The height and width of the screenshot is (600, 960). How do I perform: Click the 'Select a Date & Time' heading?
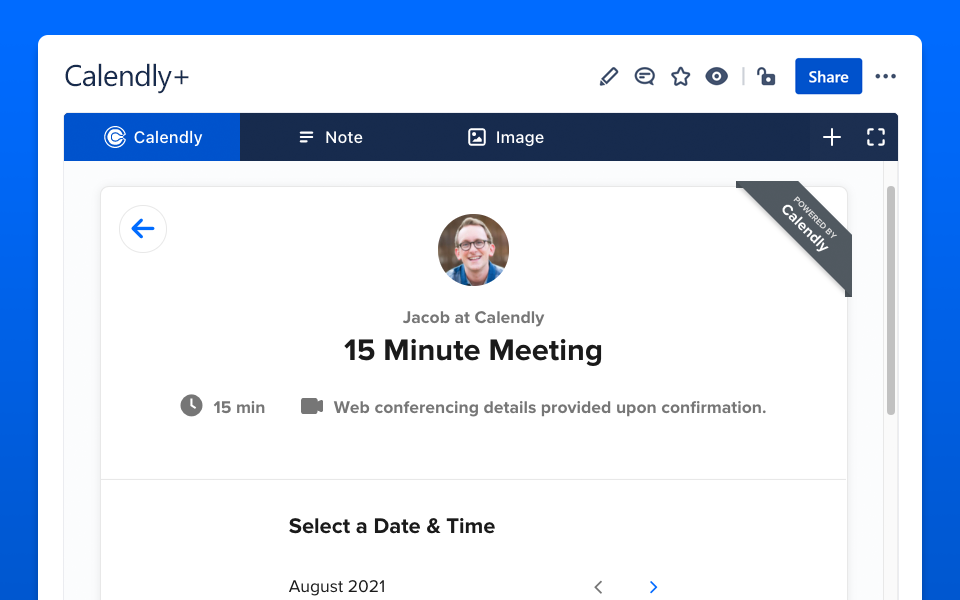(392, 526)
